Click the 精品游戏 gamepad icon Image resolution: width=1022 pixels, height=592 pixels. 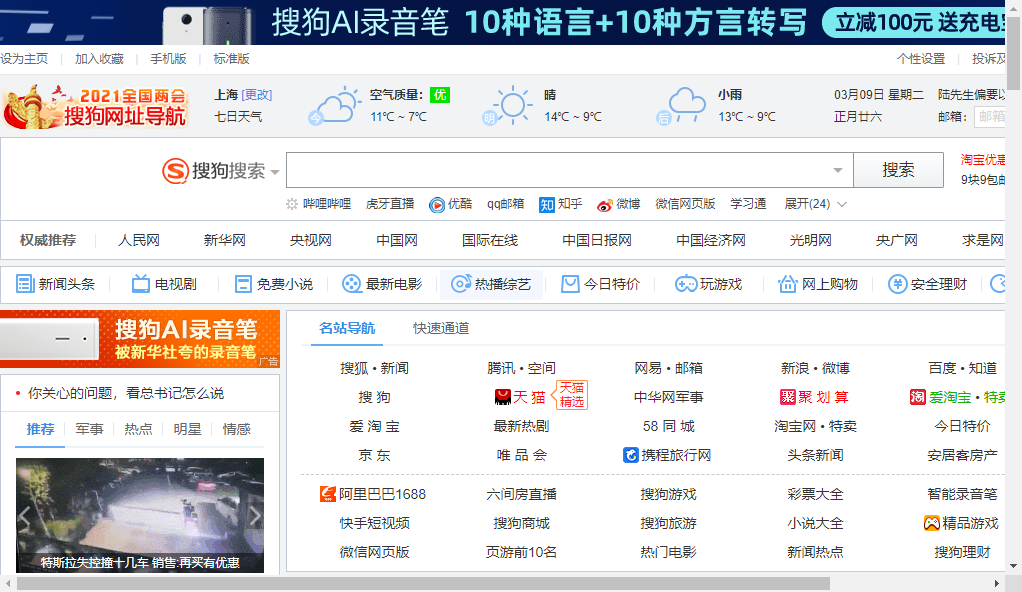(931, 523)
